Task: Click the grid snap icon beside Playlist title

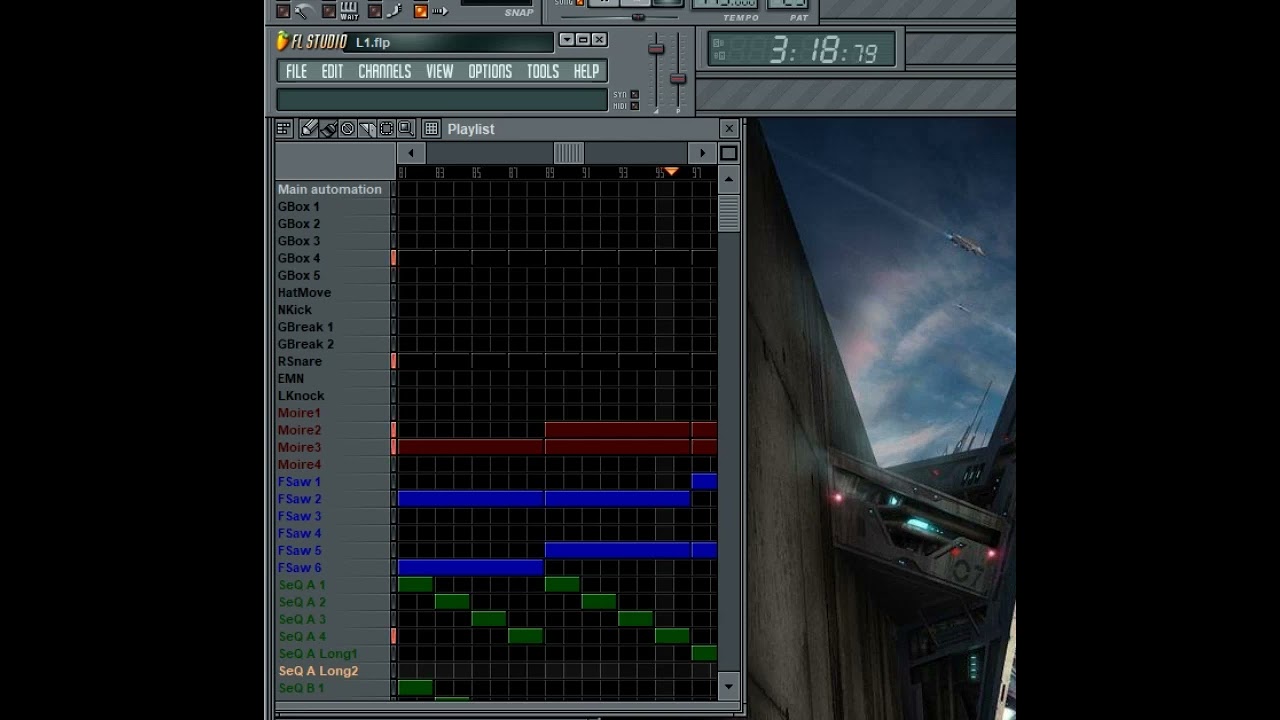Action: 431,129
